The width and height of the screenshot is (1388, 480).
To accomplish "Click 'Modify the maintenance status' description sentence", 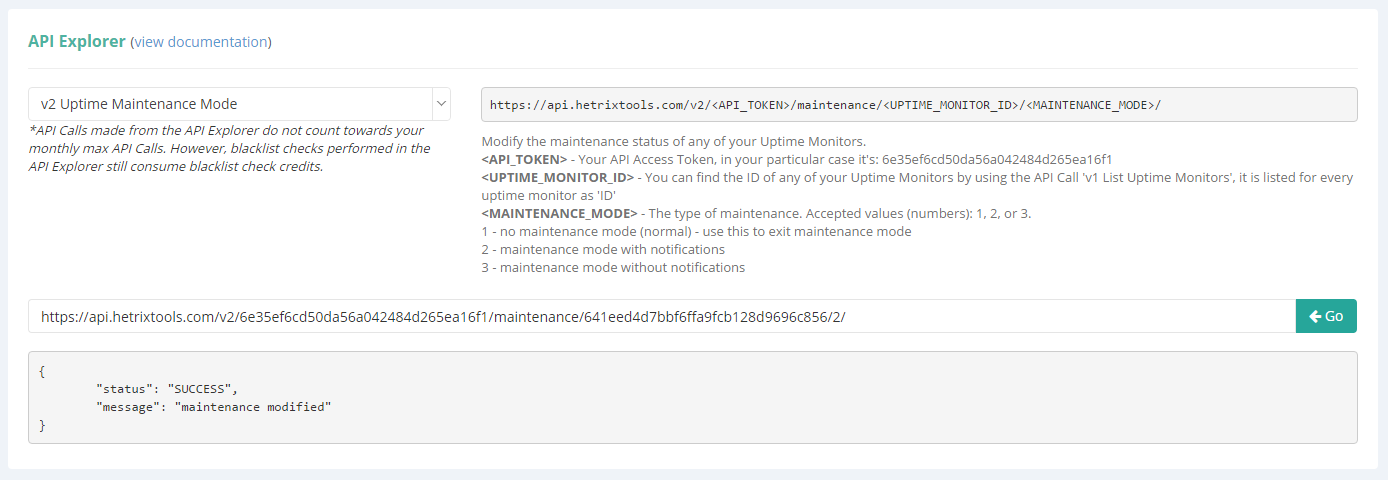I will [x=673, y=141].
